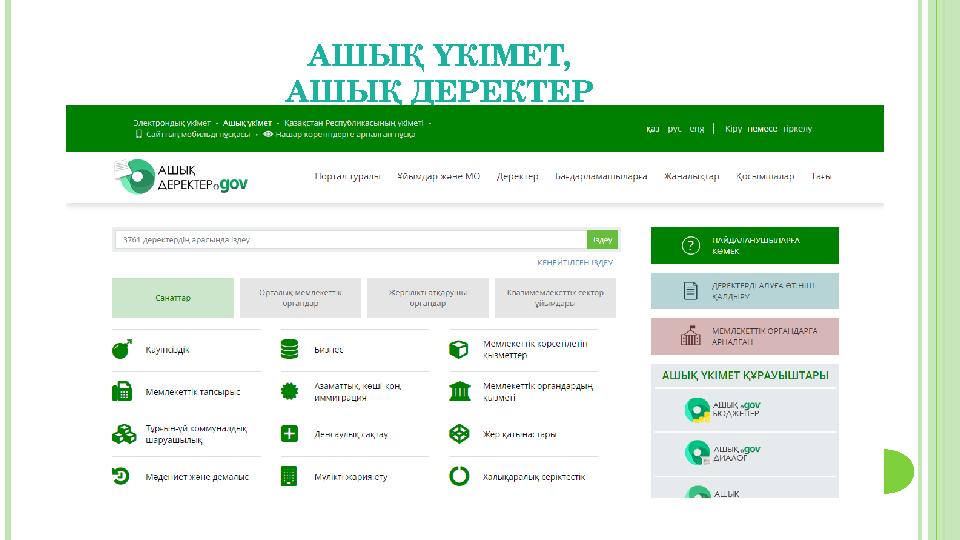The height and width of the screenshot is (540, 960).
Task: Open the Қауіпсіздік category text
Action: 167,350
